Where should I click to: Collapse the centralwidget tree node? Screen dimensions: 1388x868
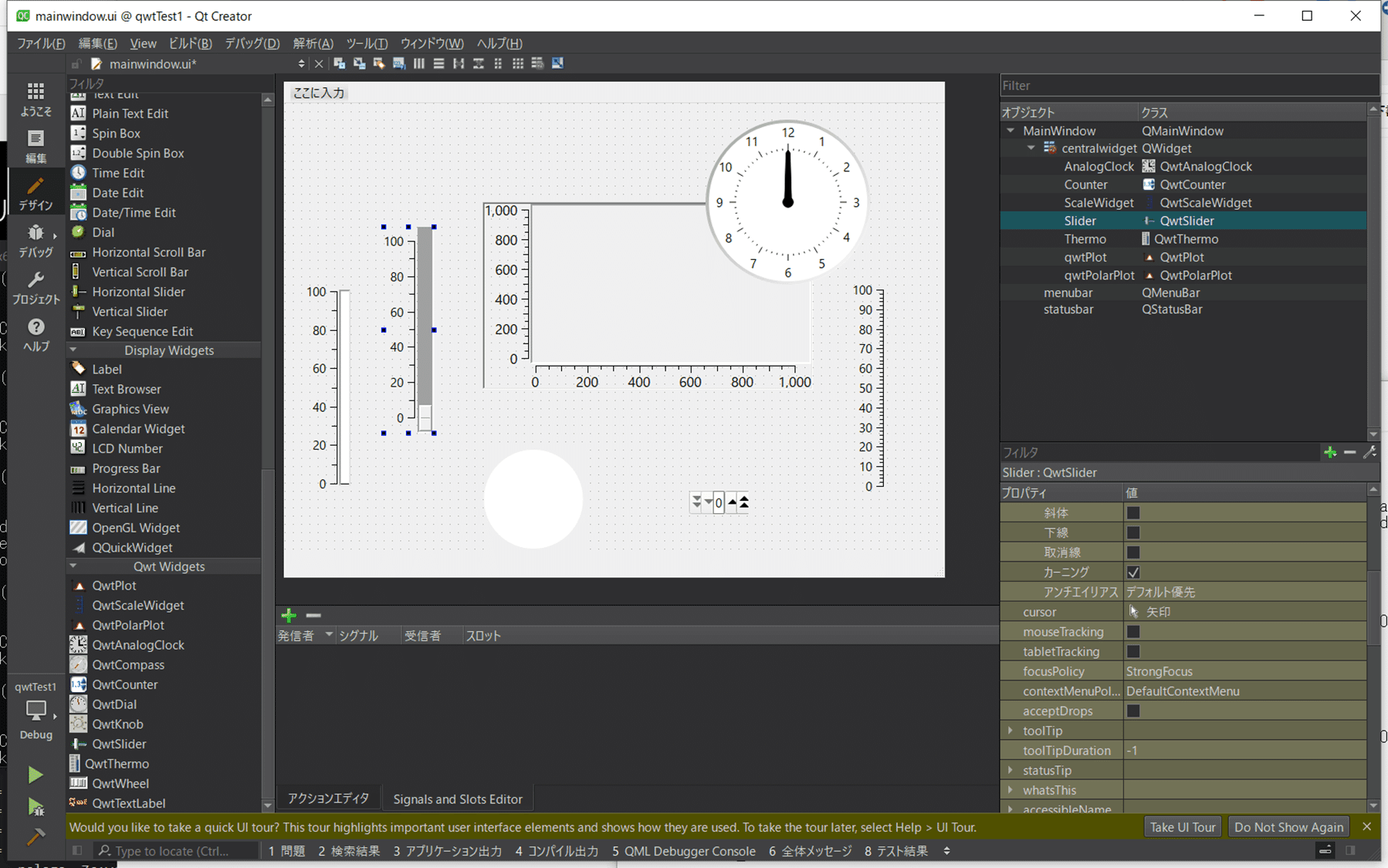coord(1031,148)
